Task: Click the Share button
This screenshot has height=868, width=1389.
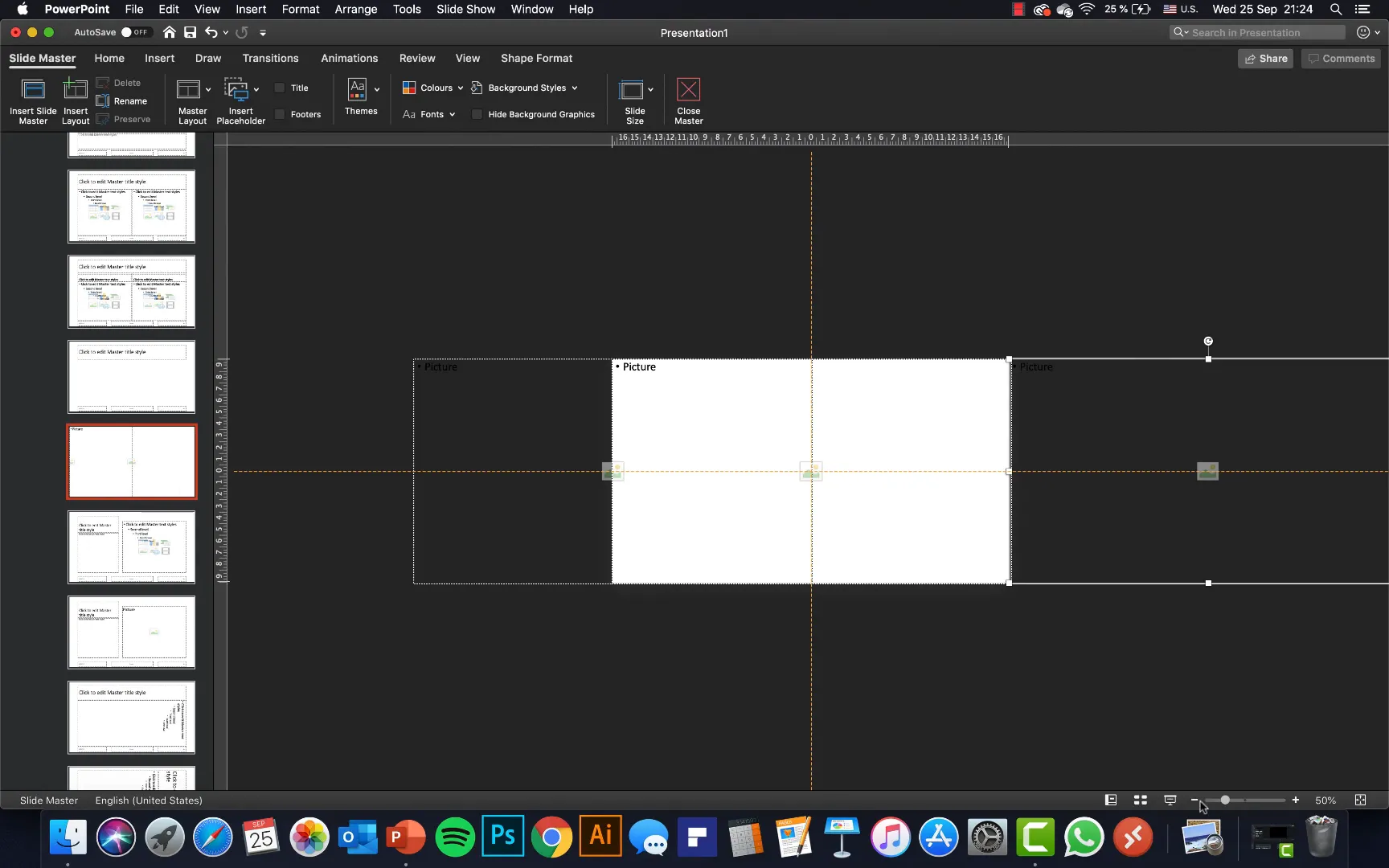Action: pyautogui.click(x=1265, y=58)
